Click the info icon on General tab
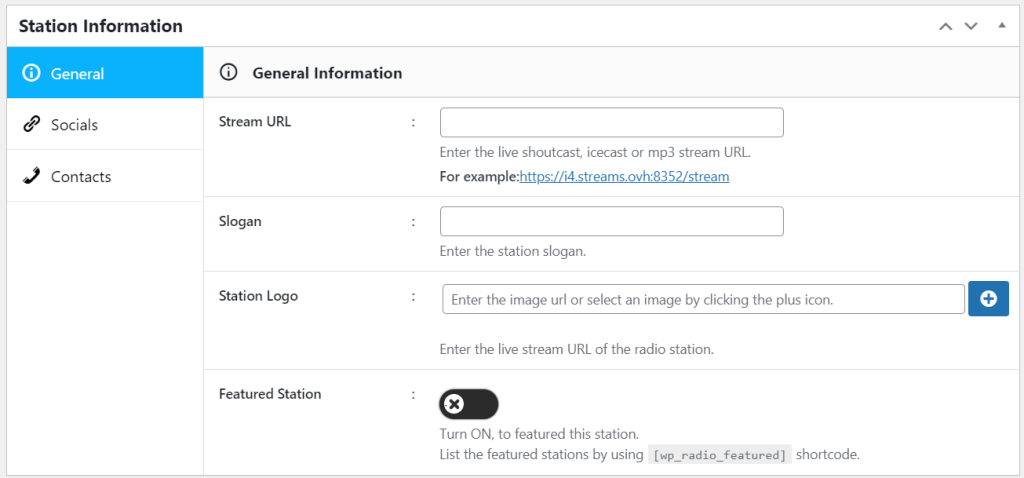1024x478 pixels. click(x=31, y=73)
